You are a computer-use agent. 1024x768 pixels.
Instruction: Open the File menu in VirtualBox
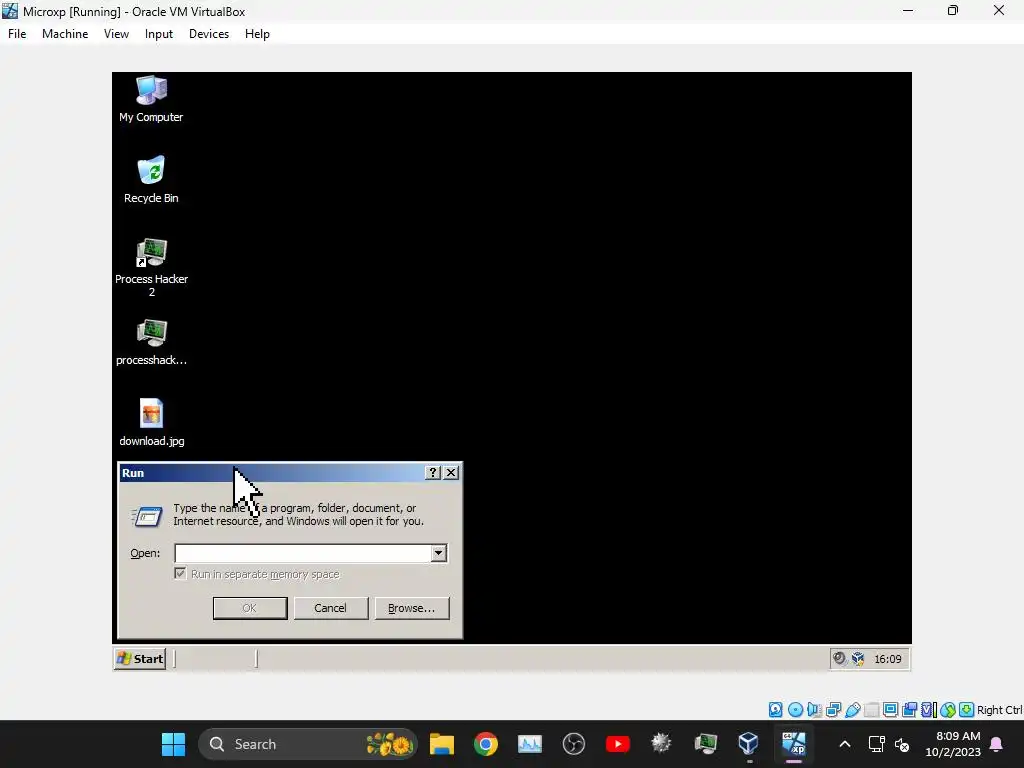[17, 34]
